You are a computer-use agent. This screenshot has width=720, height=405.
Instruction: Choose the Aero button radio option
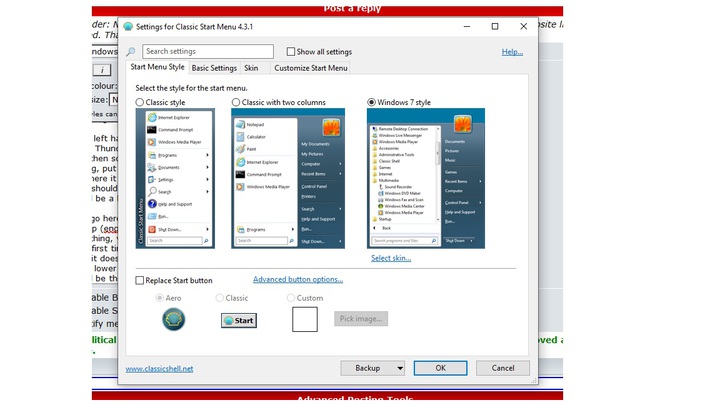pyautogui.click(x=159, y=298)
